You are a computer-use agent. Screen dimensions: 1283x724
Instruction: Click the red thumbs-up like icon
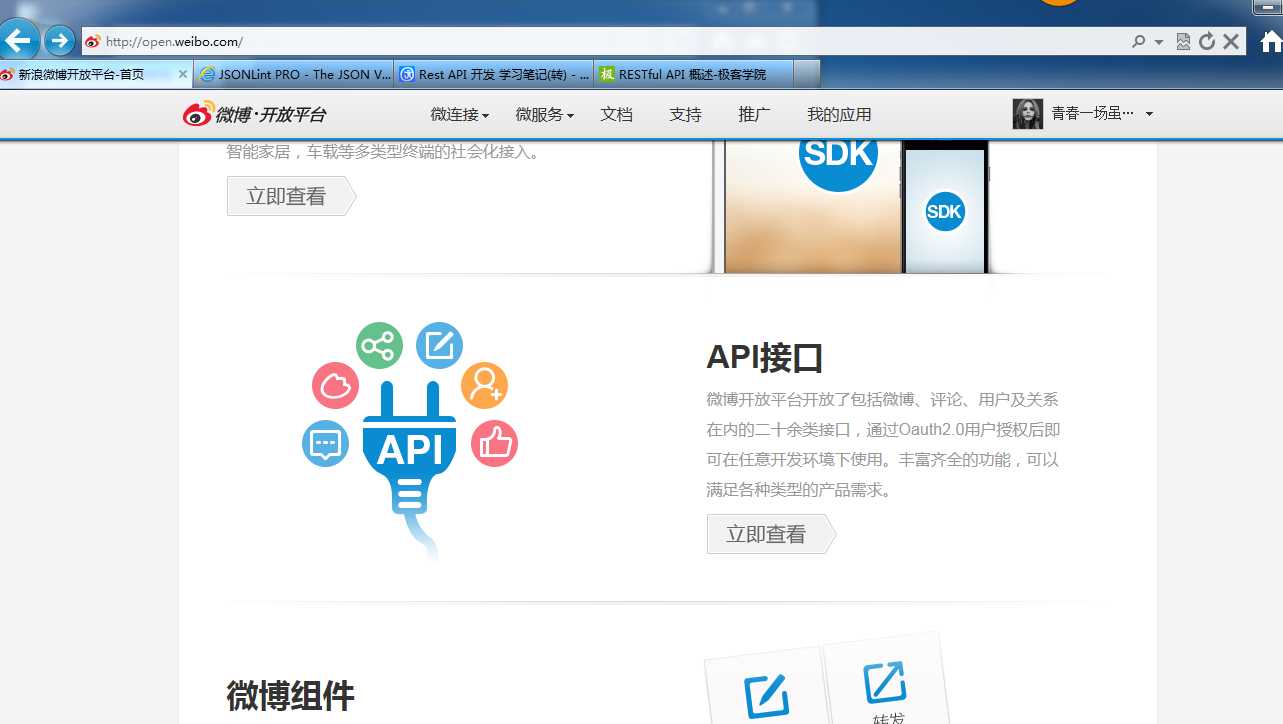tap(494, 443)
